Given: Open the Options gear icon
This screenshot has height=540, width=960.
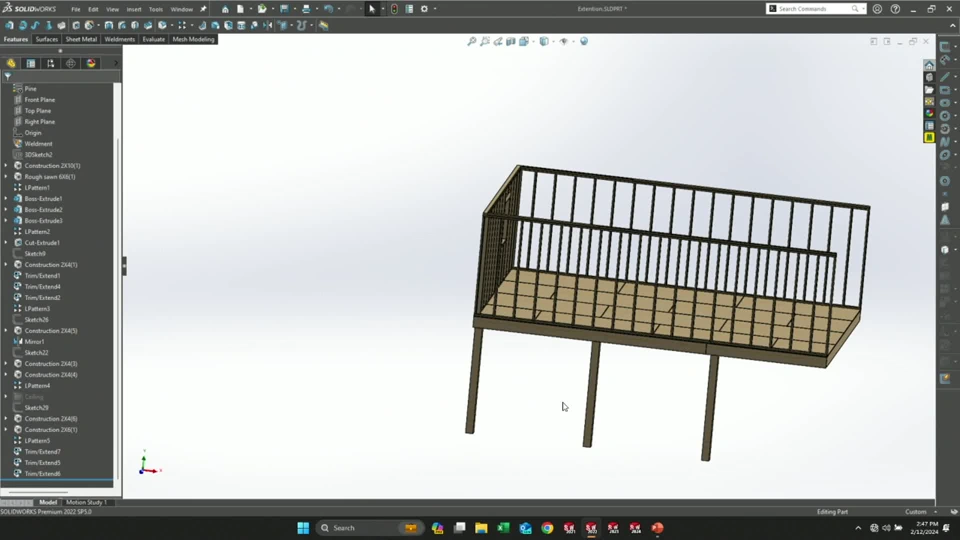Looking at the screenshot, I should [424, 9].
